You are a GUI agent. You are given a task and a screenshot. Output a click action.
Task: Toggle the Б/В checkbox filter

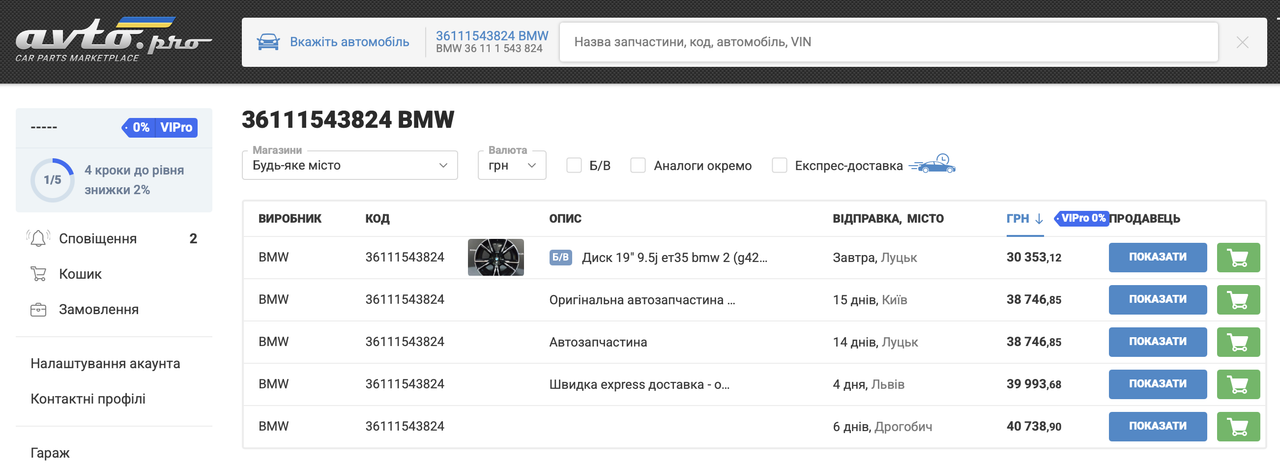coord(574,165)
